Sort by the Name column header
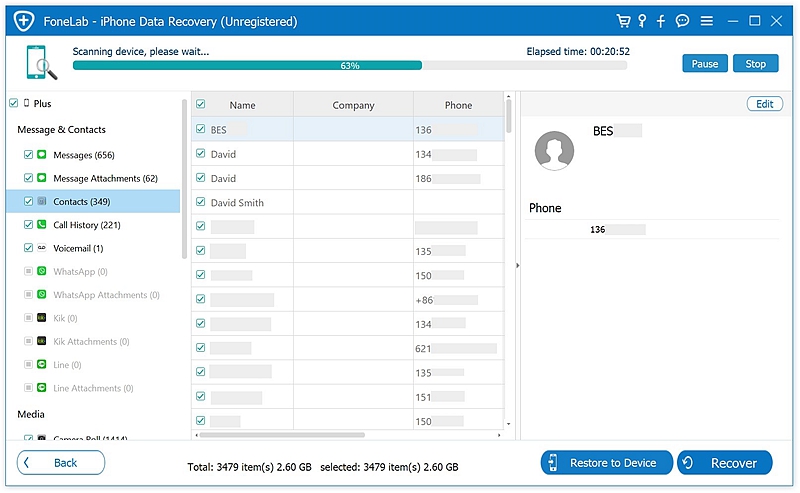 [242, 105]
